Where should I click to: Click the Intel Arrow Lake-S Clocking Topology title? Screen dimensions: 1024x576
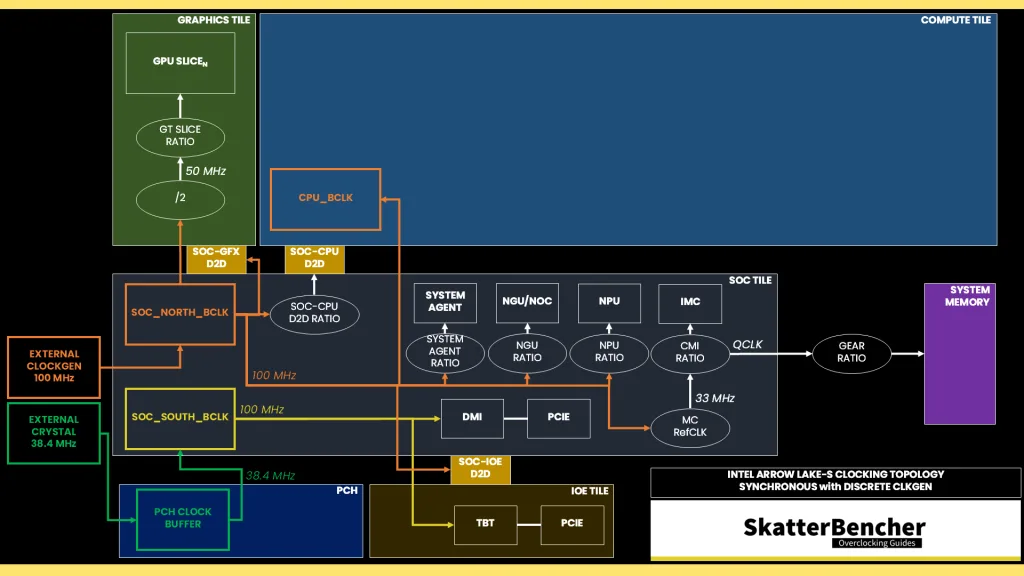835,481
